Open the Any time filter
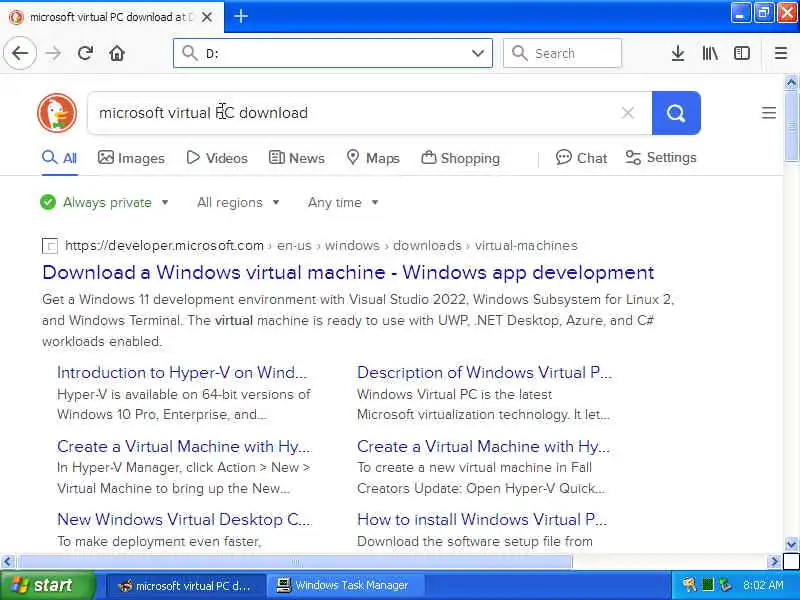Viewport: 800px width, 600px height. point(343,203)
